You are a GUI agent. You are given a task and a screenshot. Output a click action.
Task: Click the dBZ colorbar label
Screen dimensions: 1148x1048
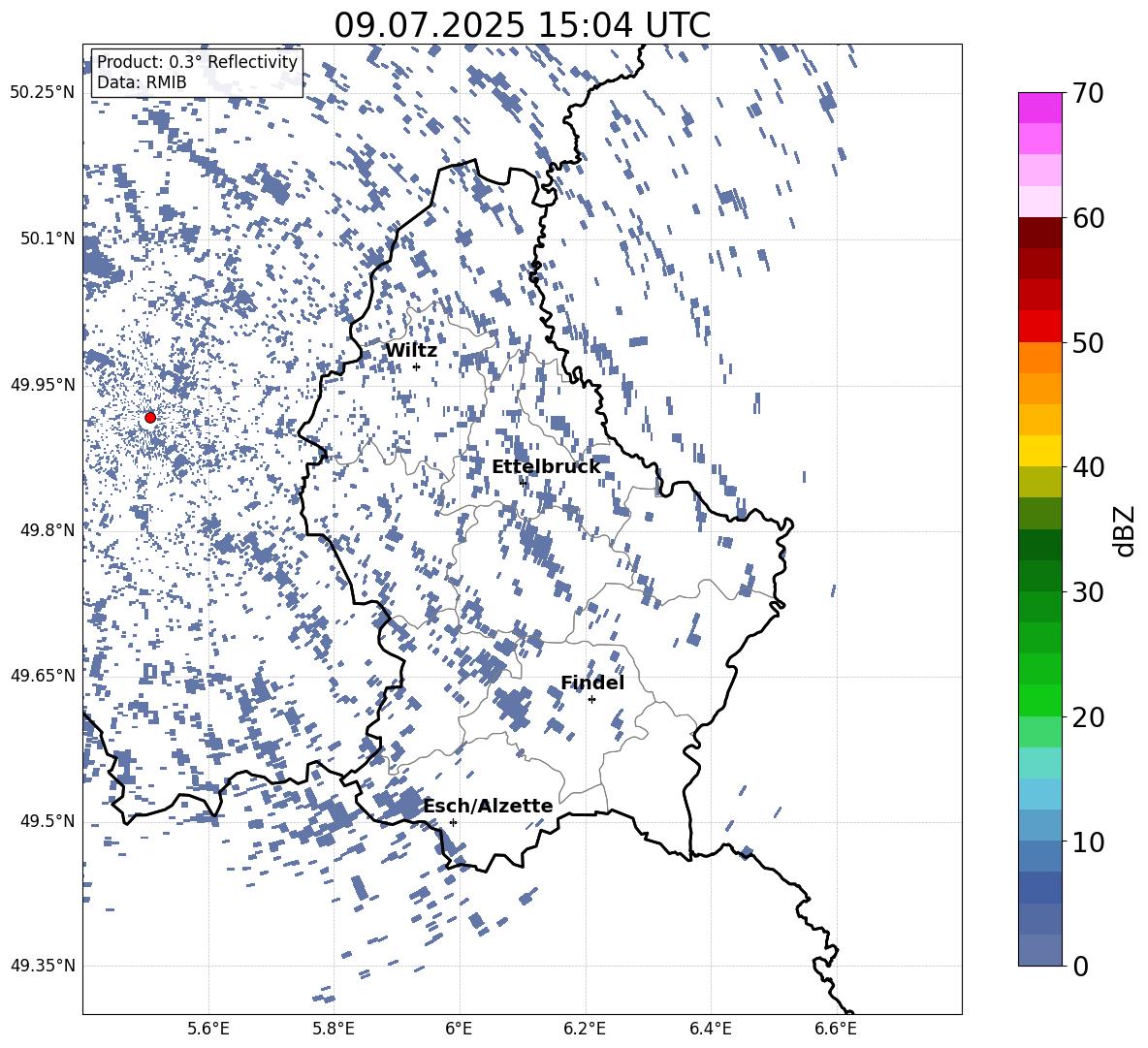pyautogui.click(x=1126, y=530)
